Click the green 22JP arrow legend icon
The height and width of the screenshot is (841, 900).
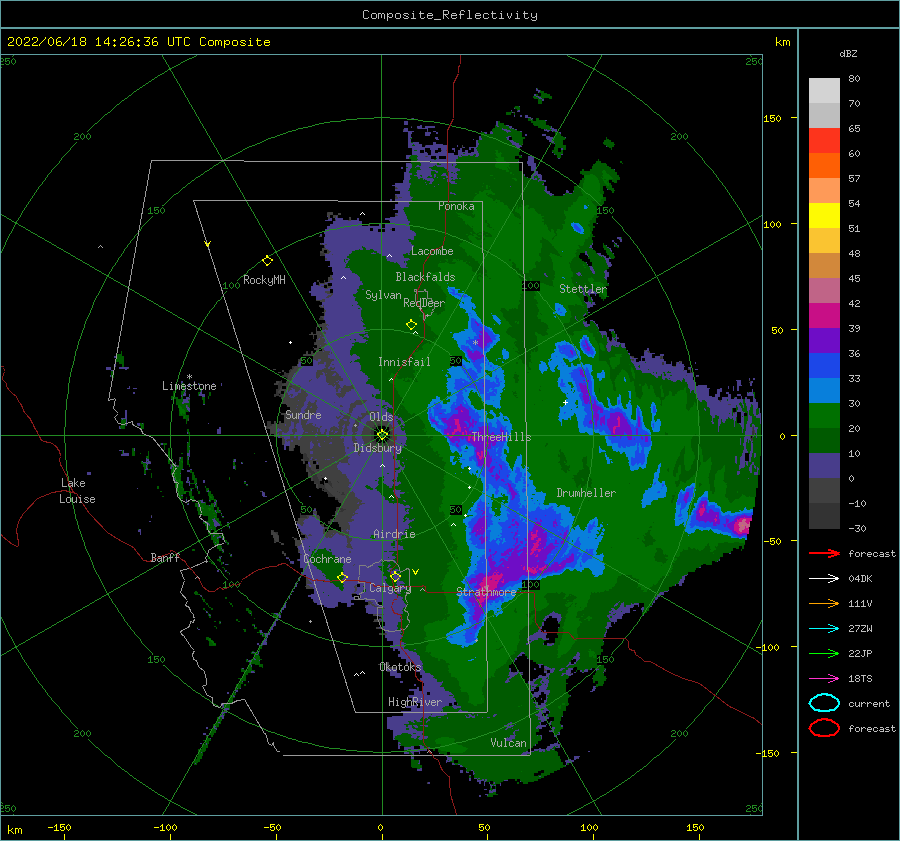[824, 653]
